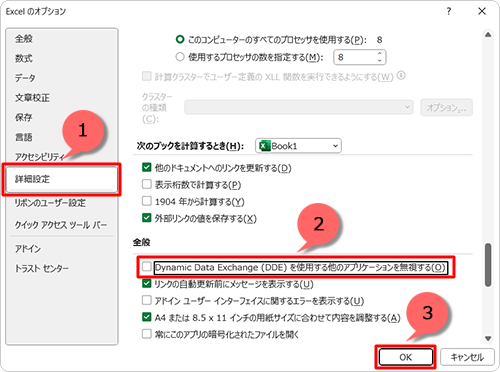Viewport: 500px width, 372px height.
Task: Select 'specify number of processors' radio button
Action: click(x=180, y=57)
